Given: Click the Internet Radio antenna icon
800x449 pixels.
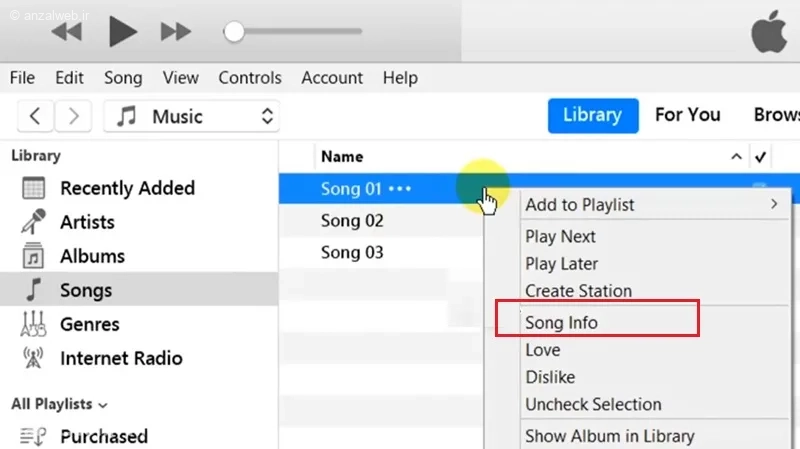Looking at the screenshot, I should [x=33, y=358].
